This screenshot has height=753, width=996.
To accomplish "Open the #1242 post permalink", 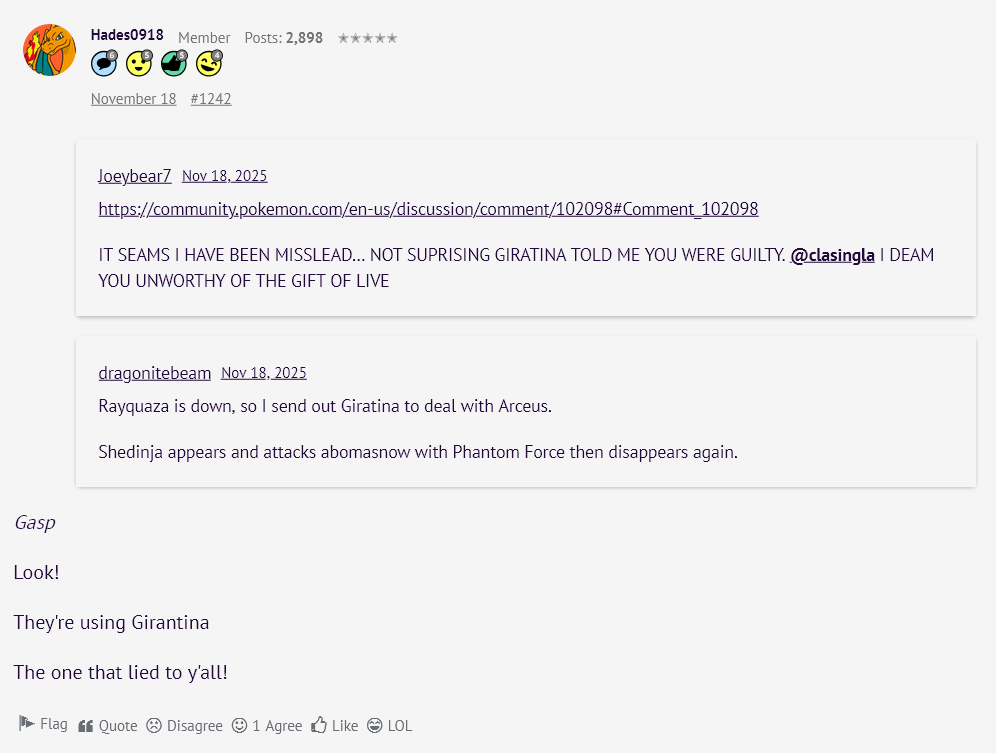I will click(x=211, y=99).
